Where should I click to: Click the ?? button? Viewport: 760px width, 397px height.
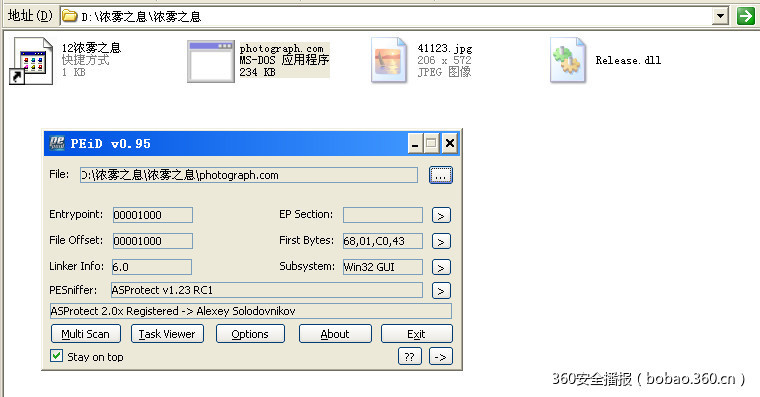coord(410,357)
